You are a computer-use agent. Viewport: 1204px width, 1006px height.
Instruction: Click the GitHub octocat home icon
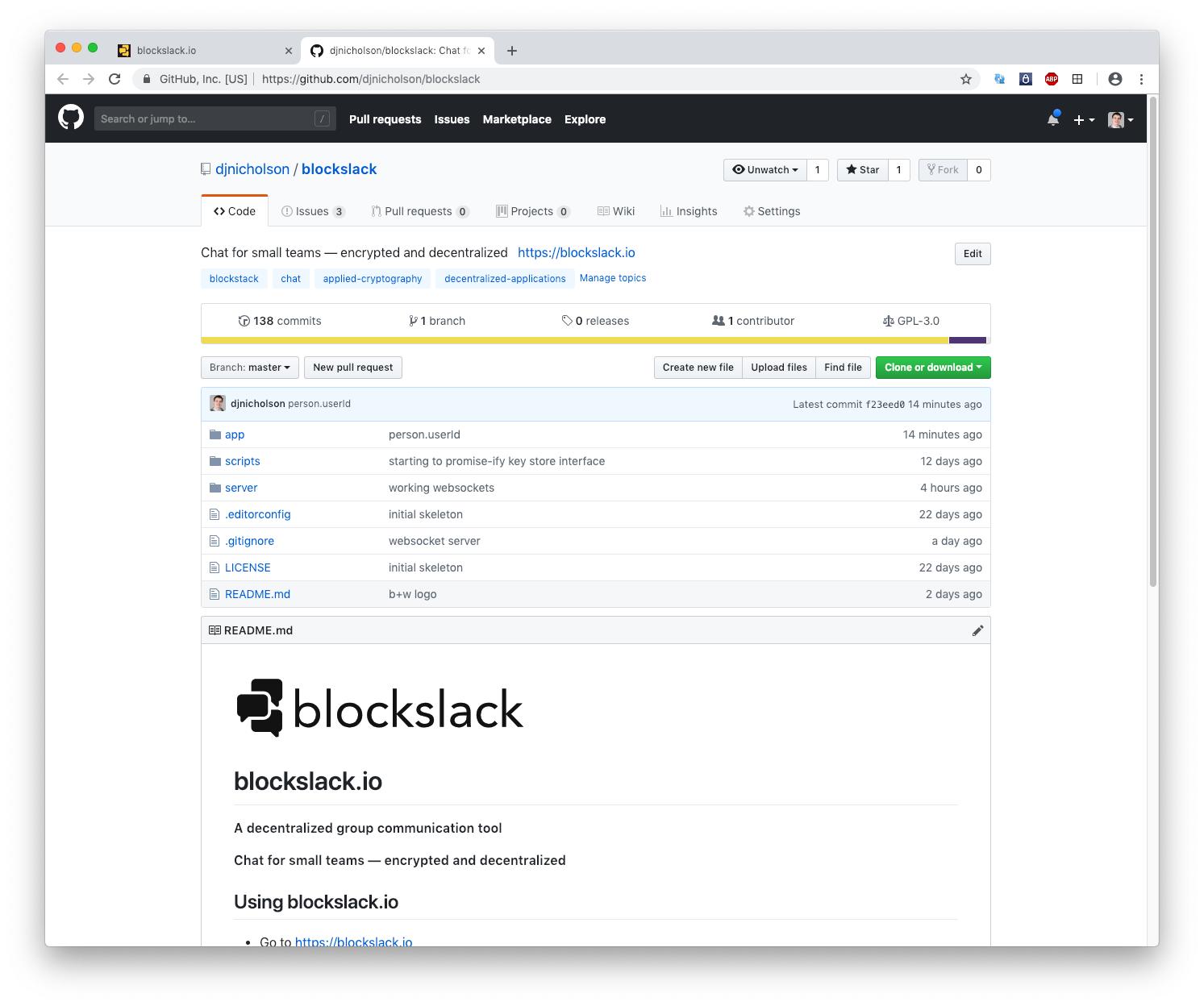[x=70, y=118]
